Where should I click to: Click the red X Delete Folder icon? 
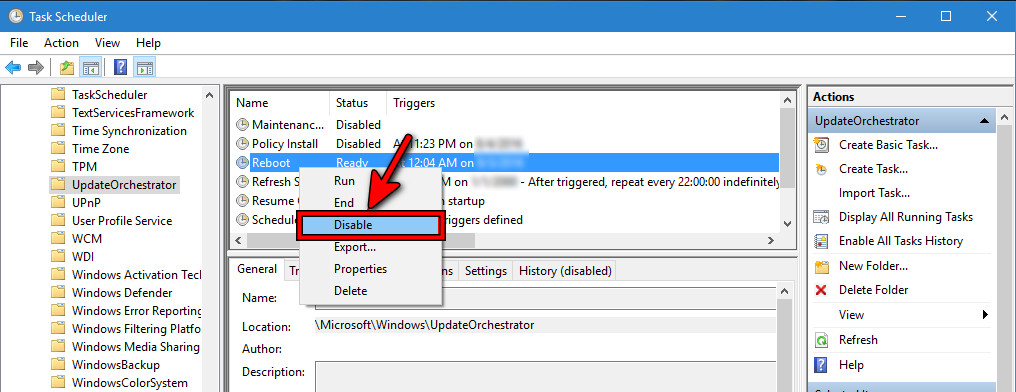click(x=821, y=290)
